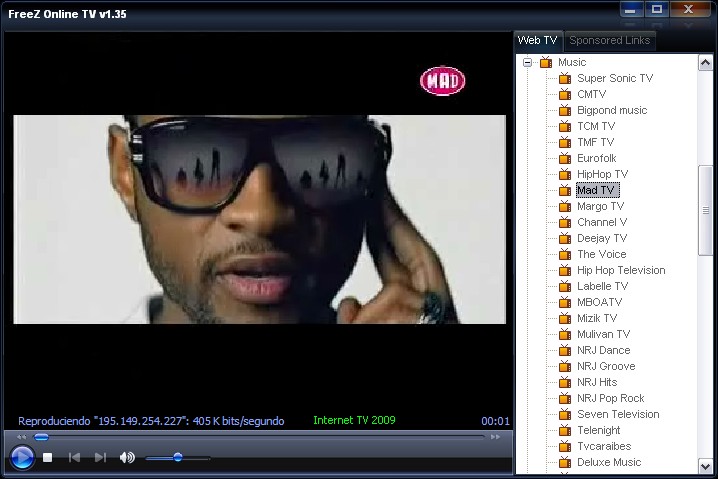Select the Super Sonic TV channel
This screenshot has width=718, height=479.
point(615,78)
